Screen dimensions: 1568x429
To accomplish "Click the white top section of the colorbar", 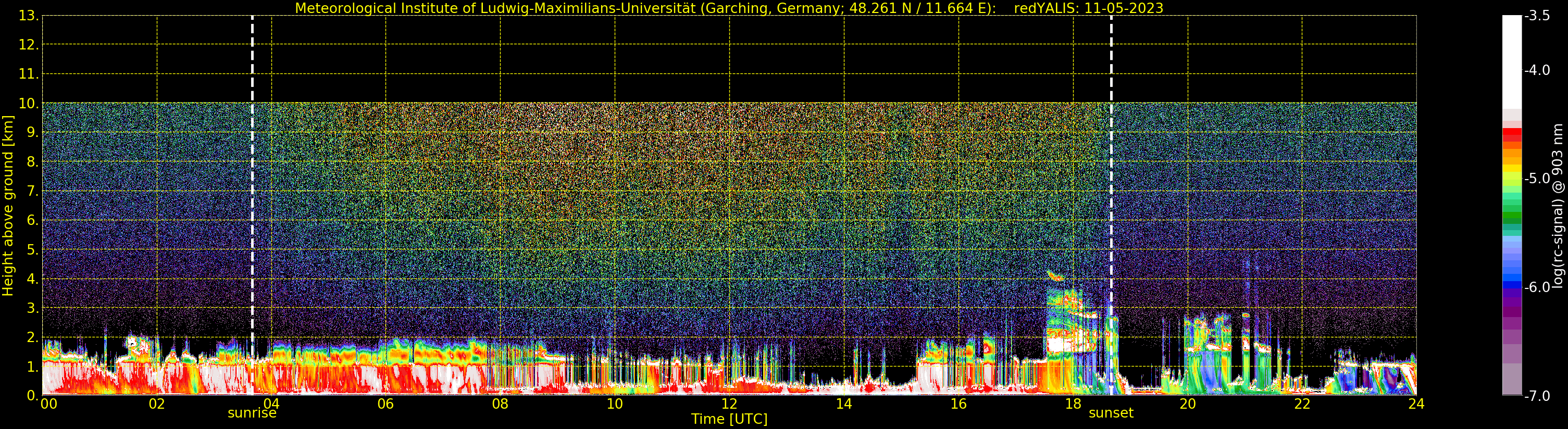I will [1512, 62].
